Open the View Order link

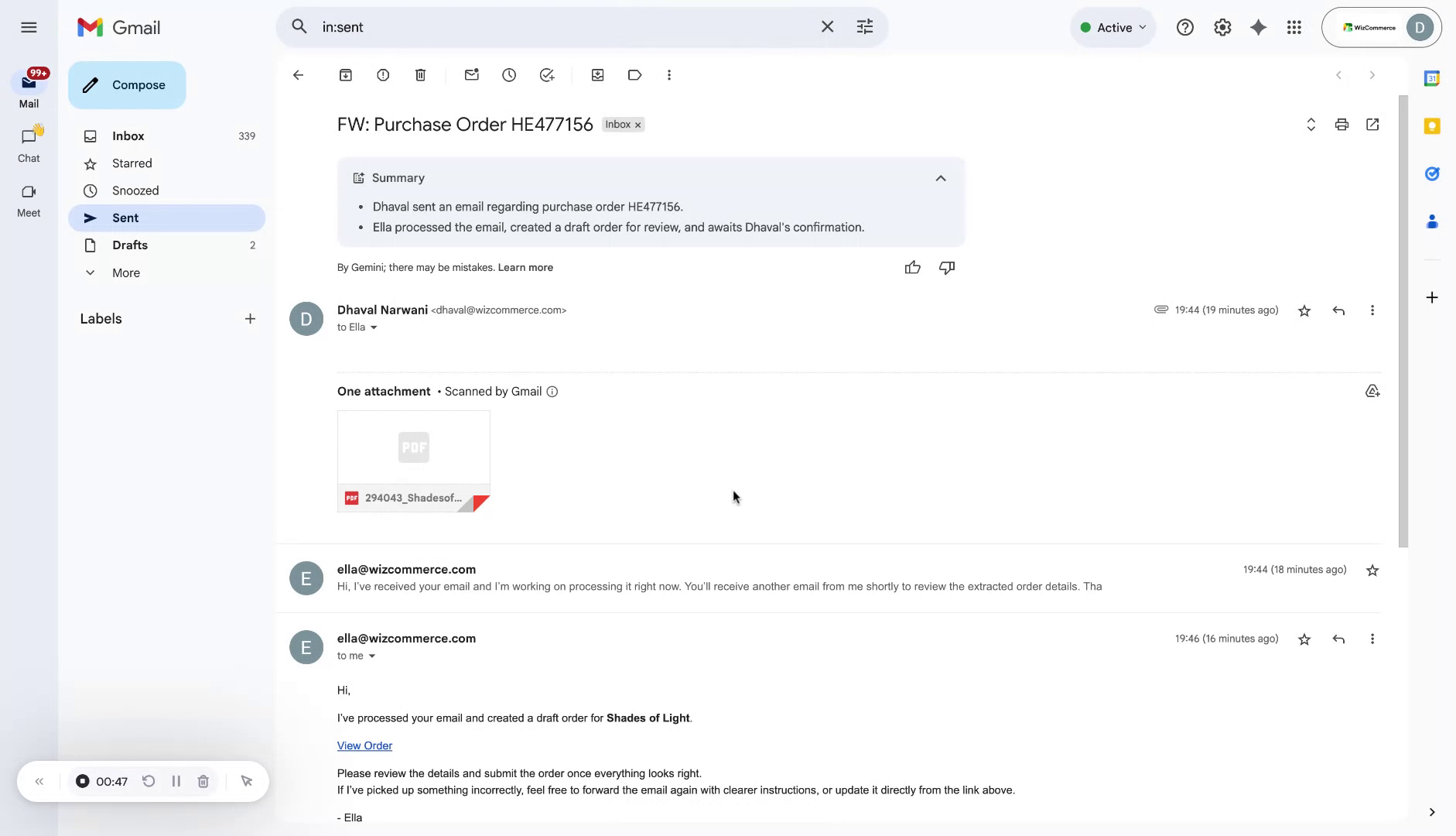(364, 745)
